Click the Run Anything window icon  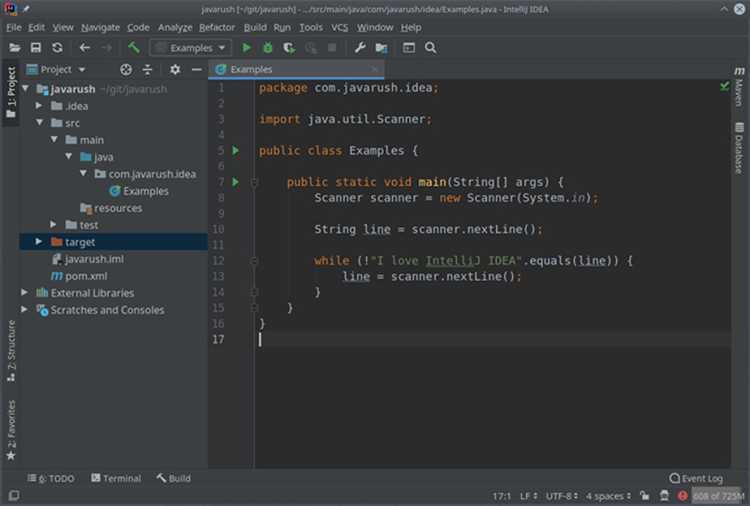click(409, 48)
